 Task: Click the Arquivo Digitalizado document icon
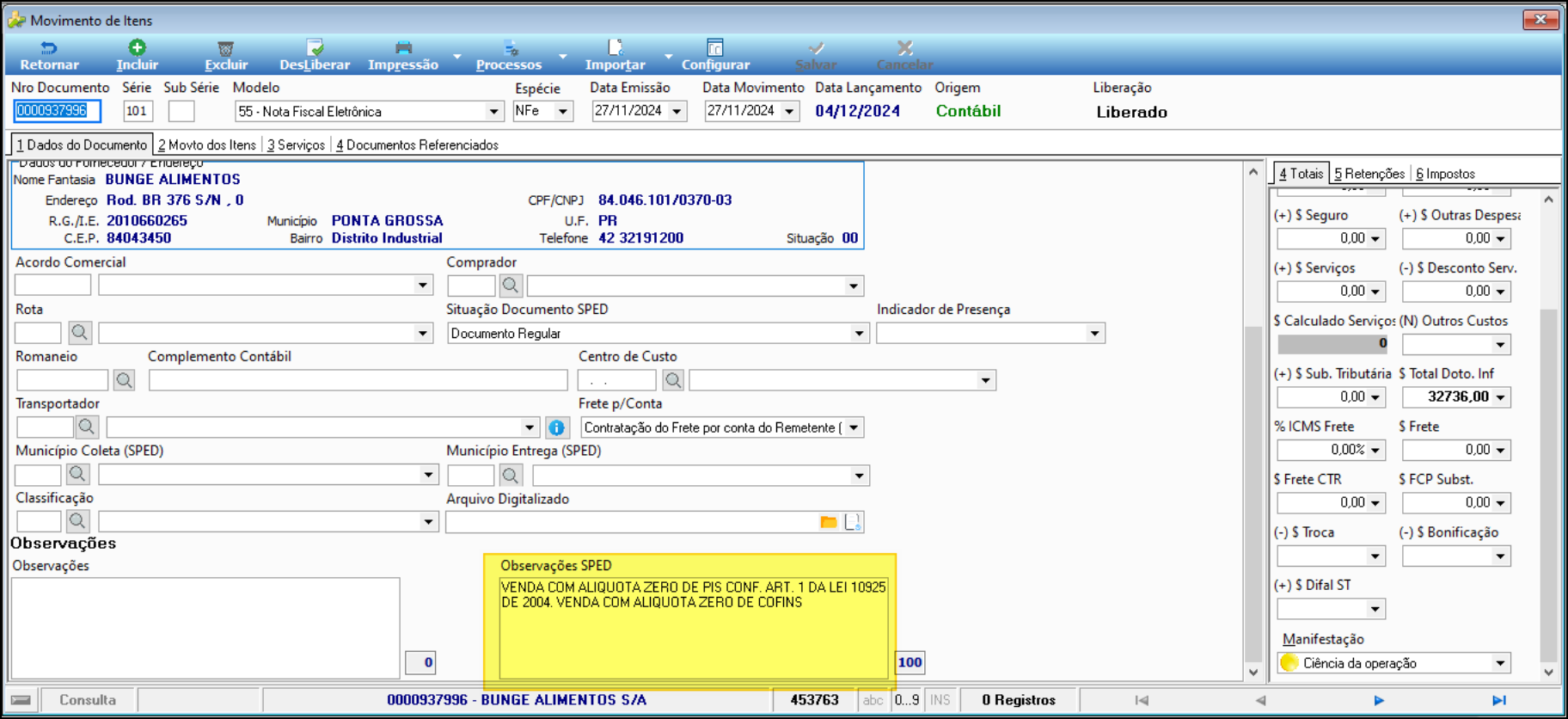click(x=853, y=521)
